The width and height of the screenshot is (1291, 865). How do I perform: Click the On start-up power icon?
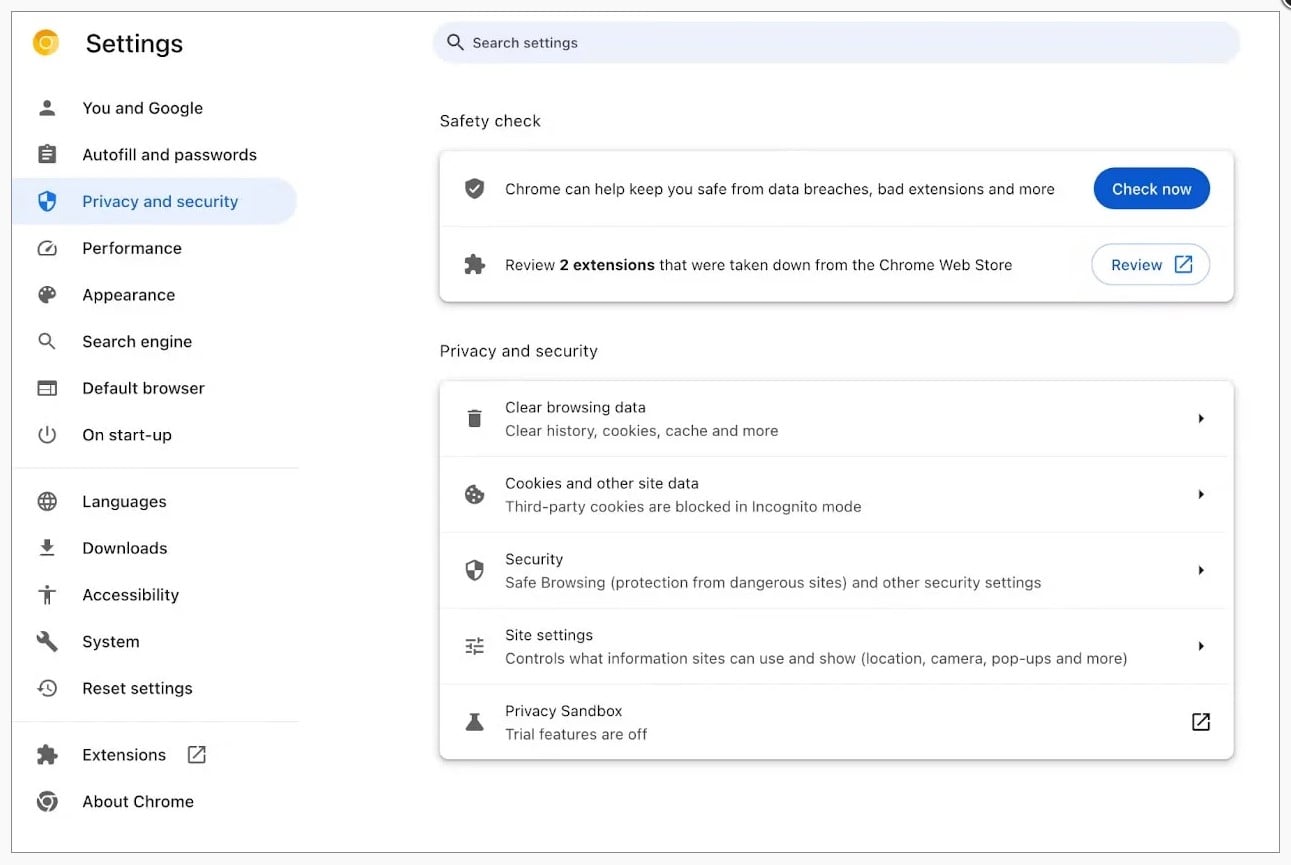(x=47, y=435)
